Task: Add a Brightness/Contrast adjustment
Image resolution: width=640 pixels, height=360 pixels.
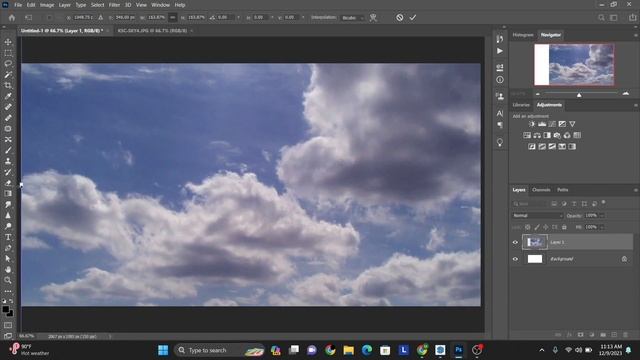Action: [x=531, y=124]
